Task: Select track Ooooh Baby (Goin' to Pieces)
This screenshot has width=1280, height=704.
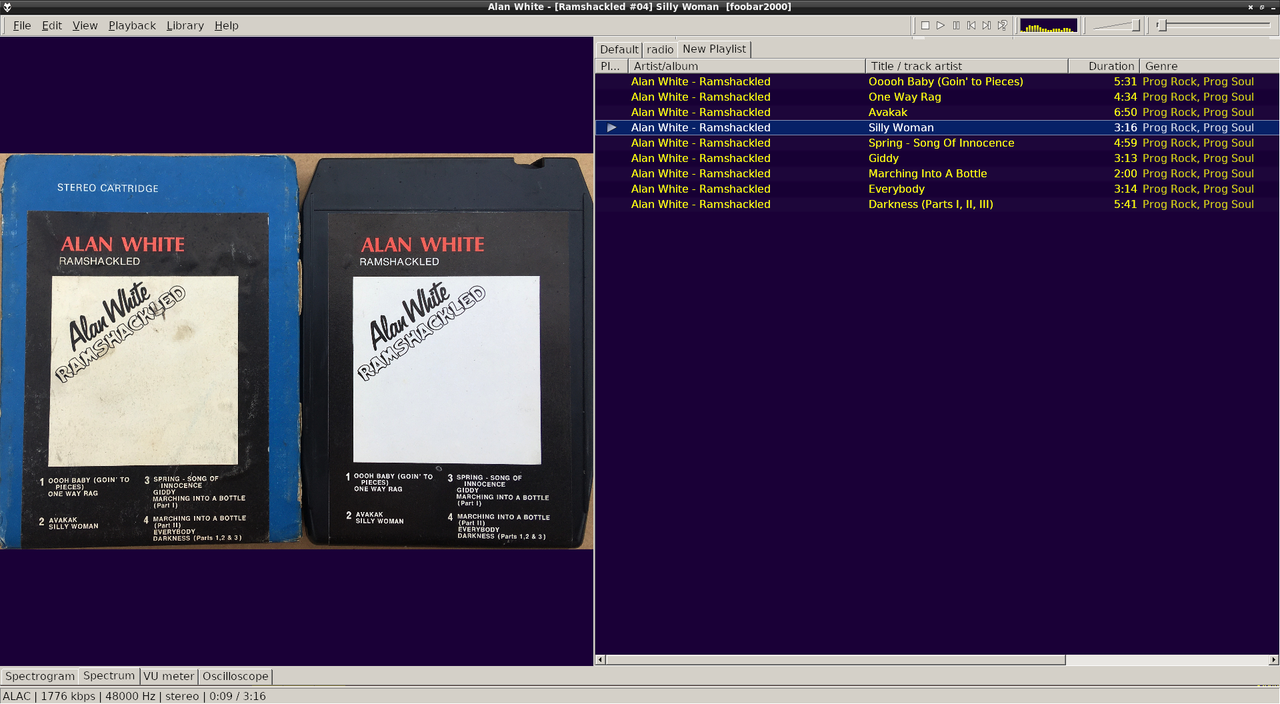Action: (937, 82)
